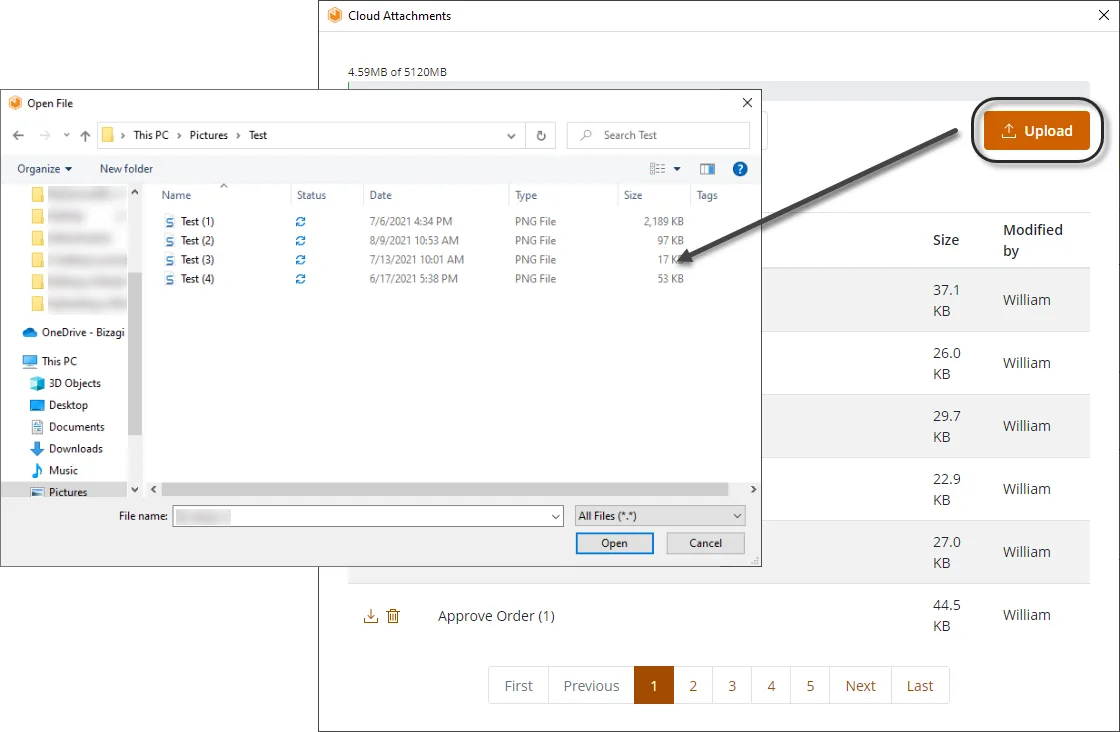Cancel the Open File dialog
This screenshot has height=732, width=1120.
(x=706, y=543)
